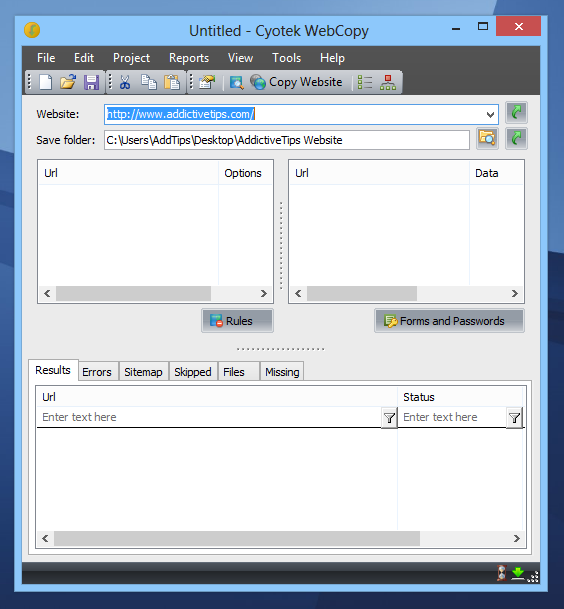Browse for a save folder with the folder icon
Screen dimensions: 564x609
[x=487, y=138]
